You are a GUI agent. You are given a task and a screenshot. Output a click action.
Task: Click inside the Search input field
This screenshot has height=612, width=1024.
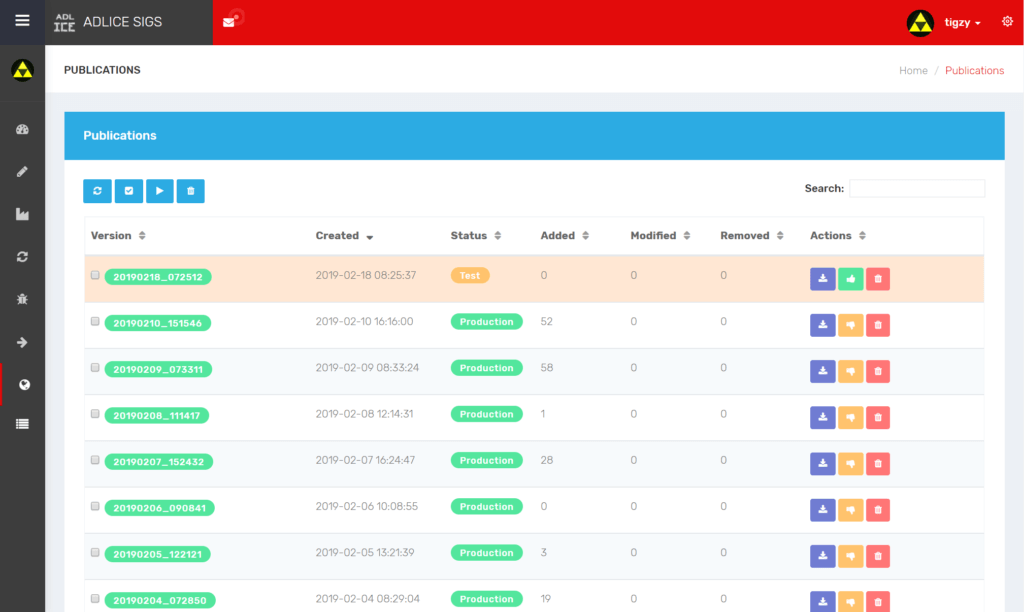click(916, 188)
